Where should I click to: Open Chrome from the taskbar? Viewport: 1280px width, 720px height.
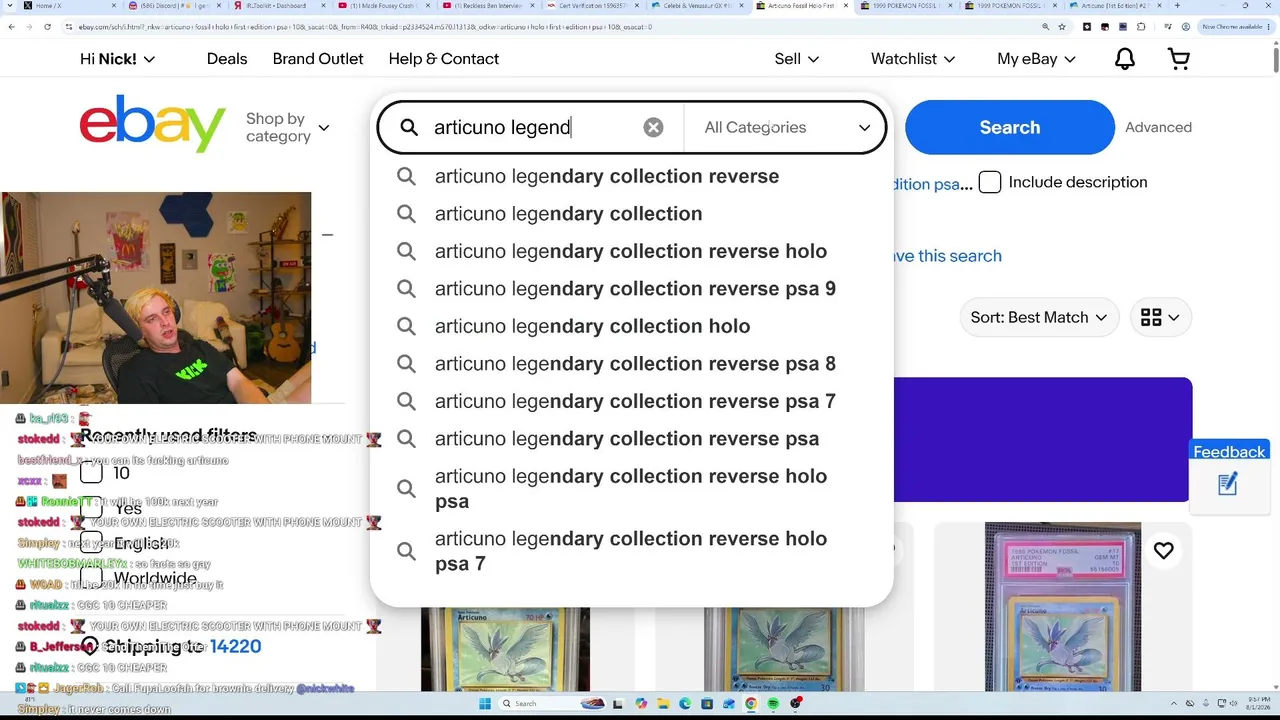point(751,704)
